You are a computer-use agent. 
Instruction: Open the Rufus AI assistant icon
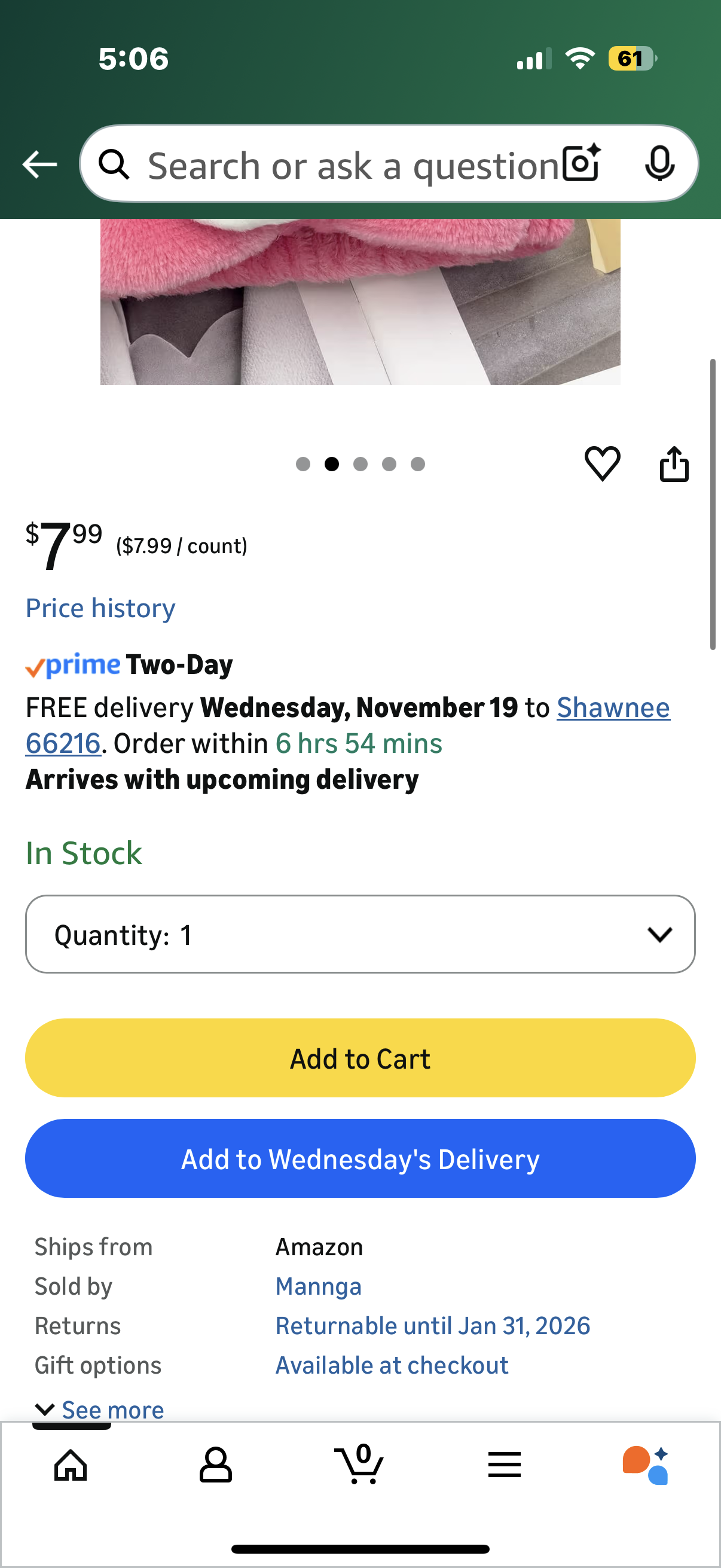tap(646, 1465)
